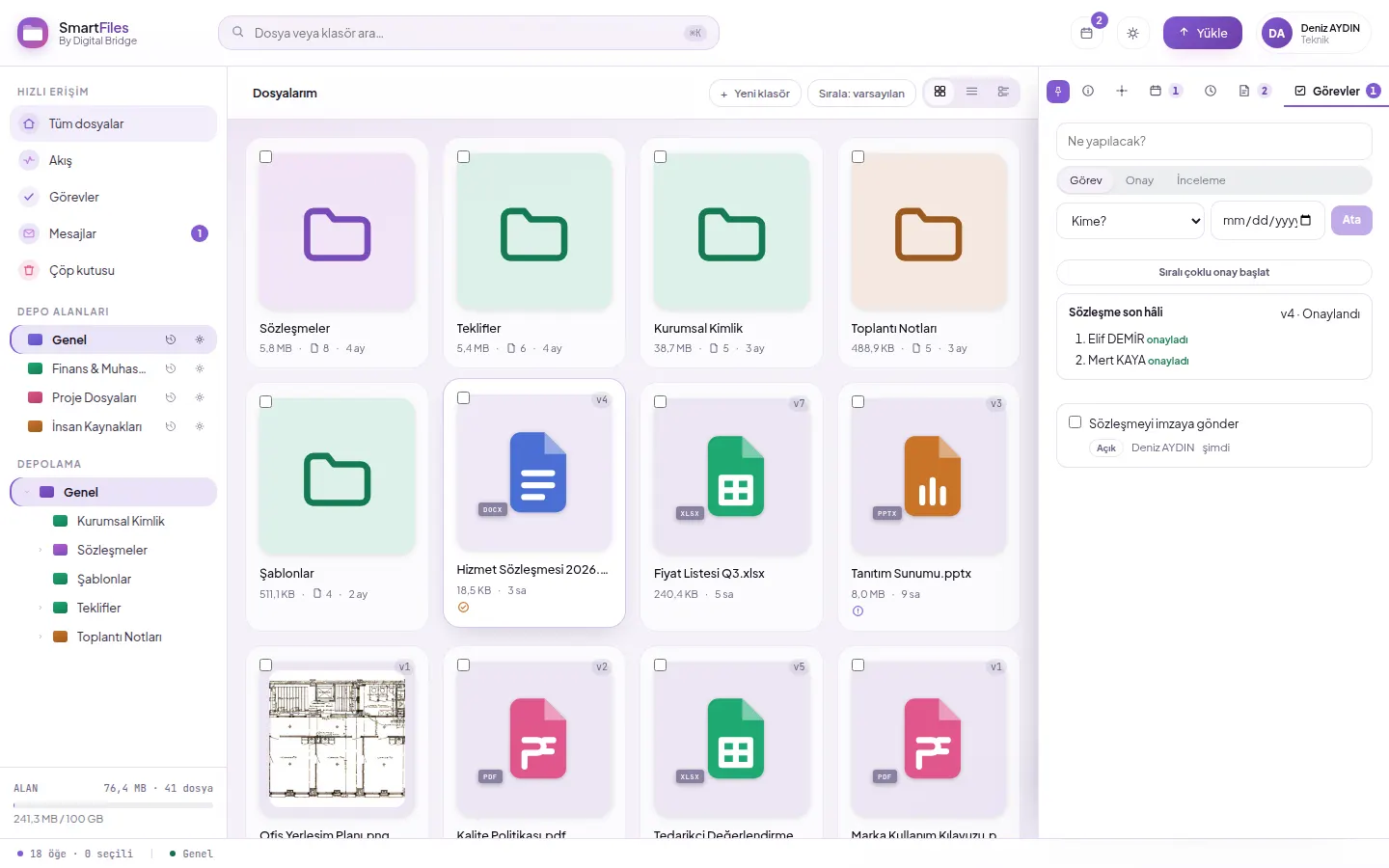Switch to the Görevler tab
Image resolution: width=1389 pixels, height=868 pixels.
click(1337, 91)
